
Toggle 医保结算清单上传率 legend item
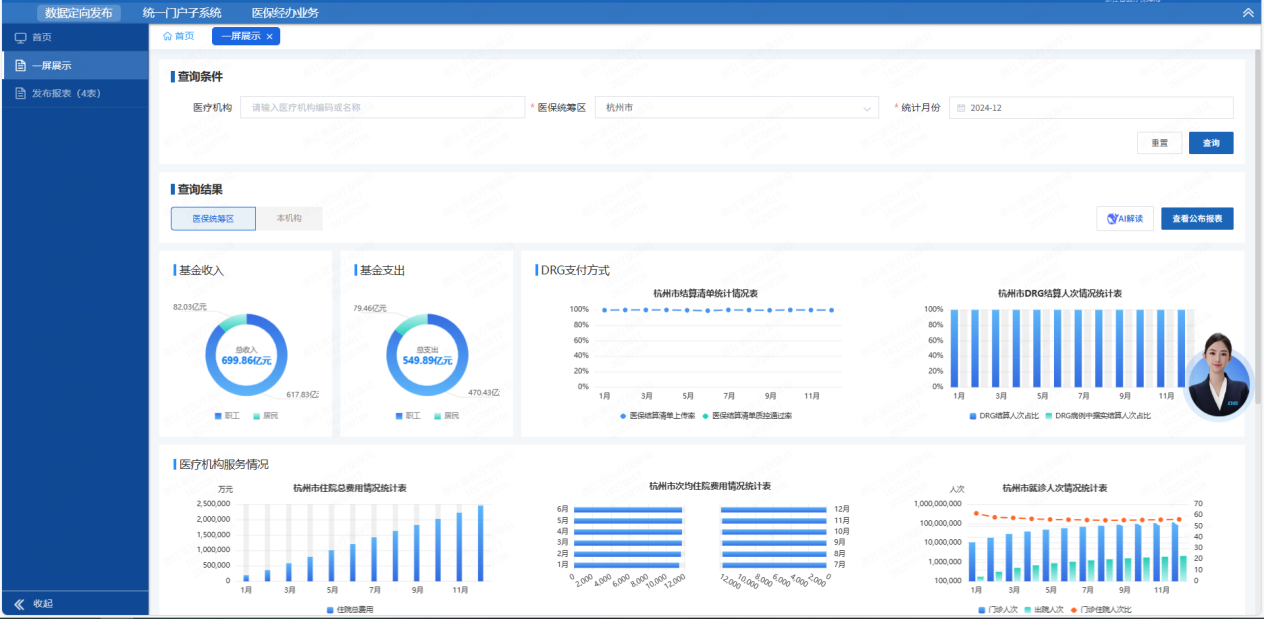[657, 415]
